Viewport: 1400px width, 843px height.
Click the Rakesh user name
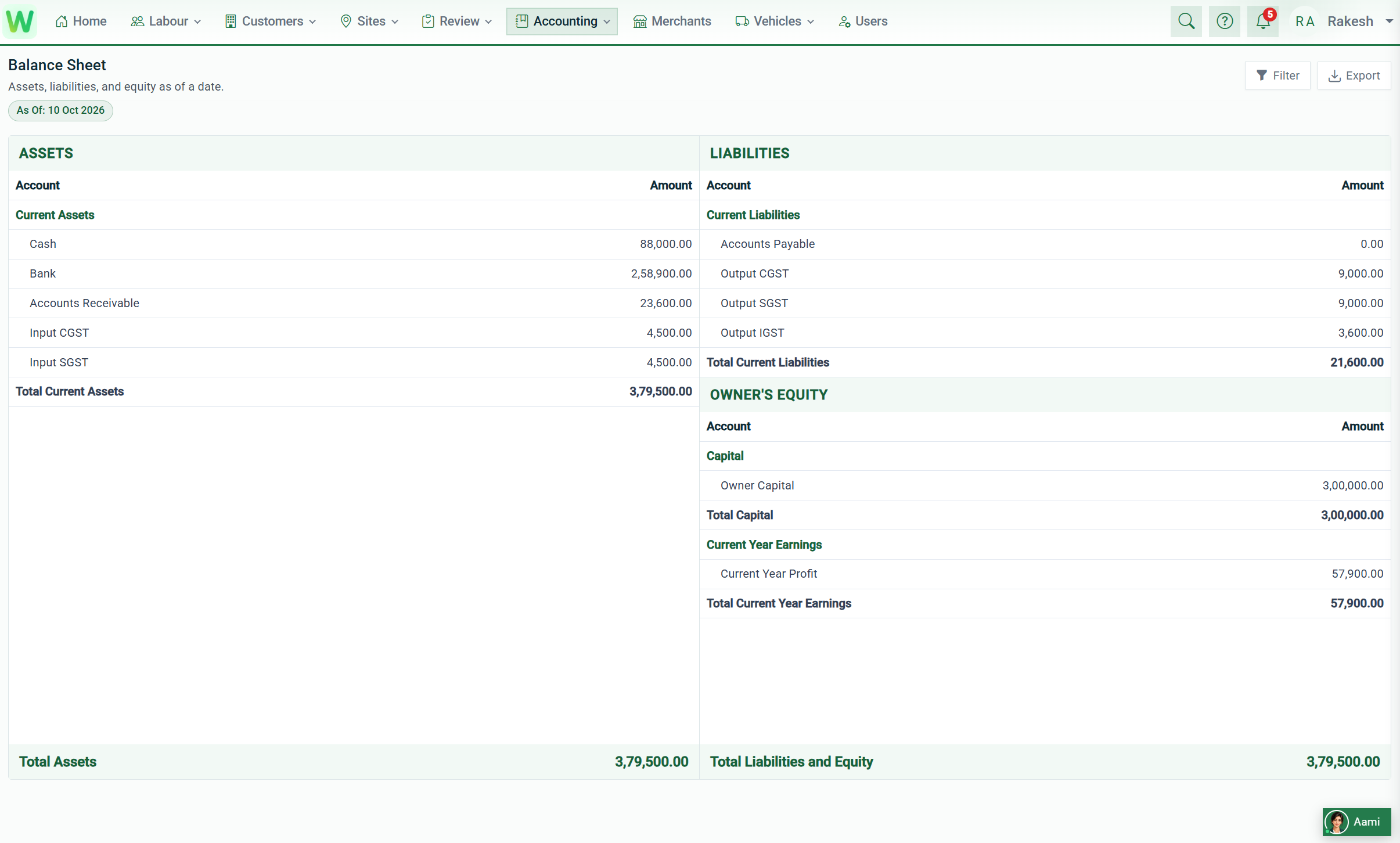coord(1350,21)
